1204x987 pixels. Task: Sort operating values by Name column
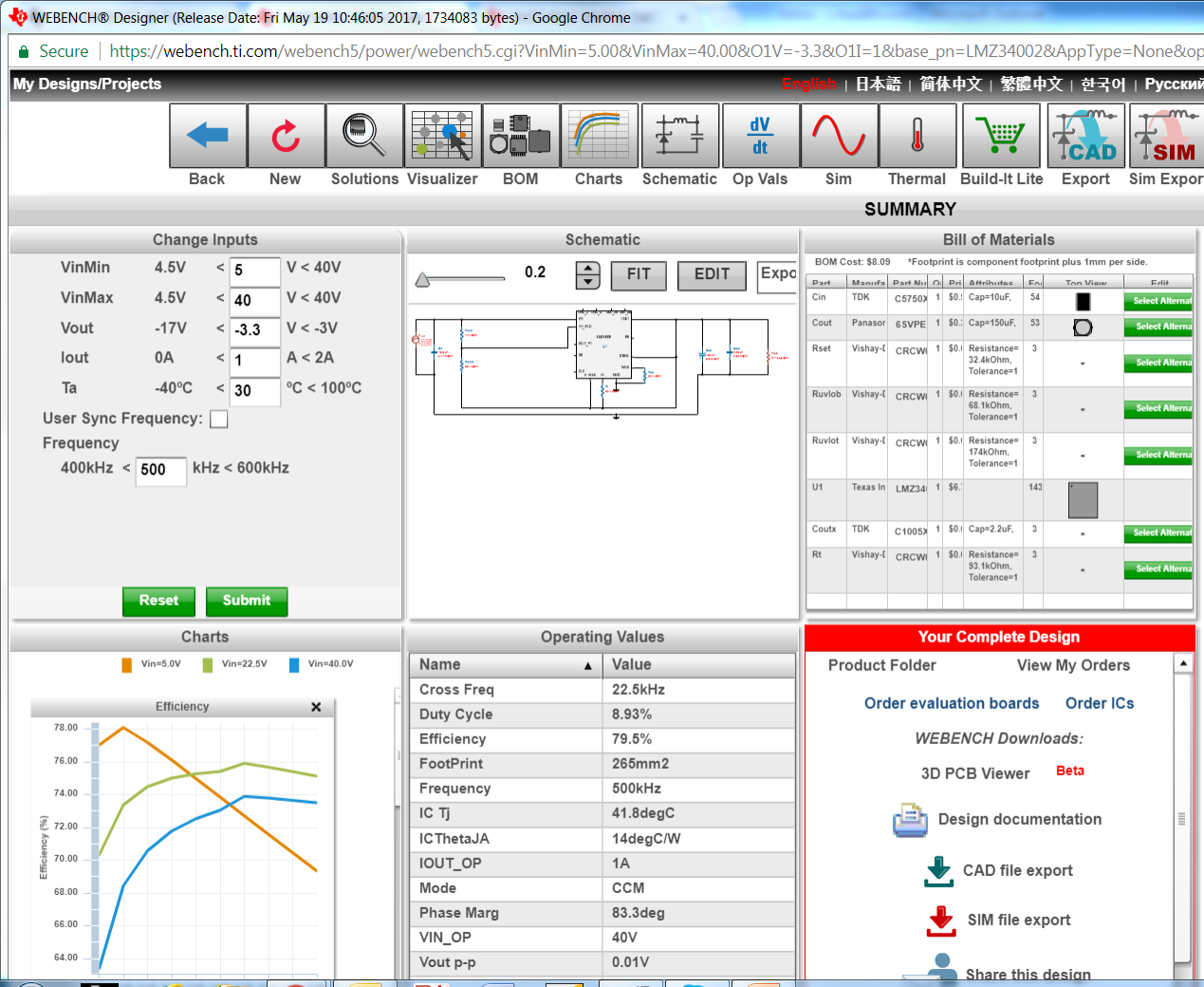tap(506, 665)
